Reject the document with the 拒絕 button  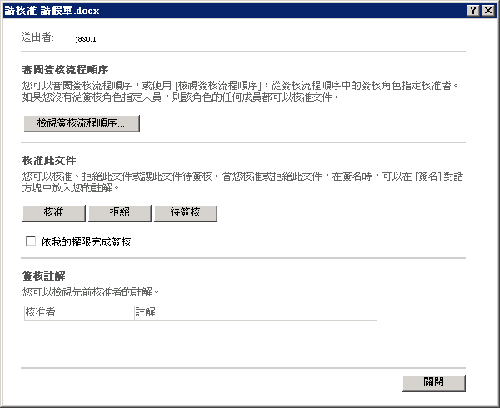tap(120, 213)
